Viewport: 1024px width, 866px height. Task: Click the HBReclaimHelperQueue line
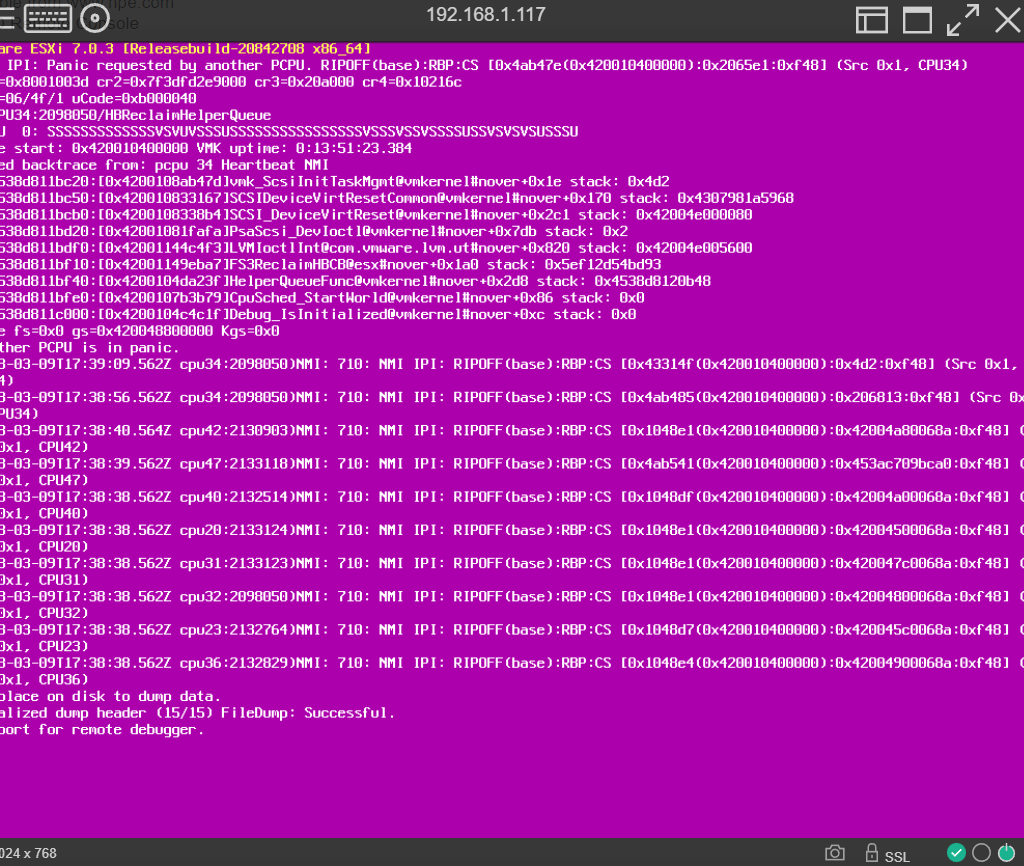tap(135, 115)
